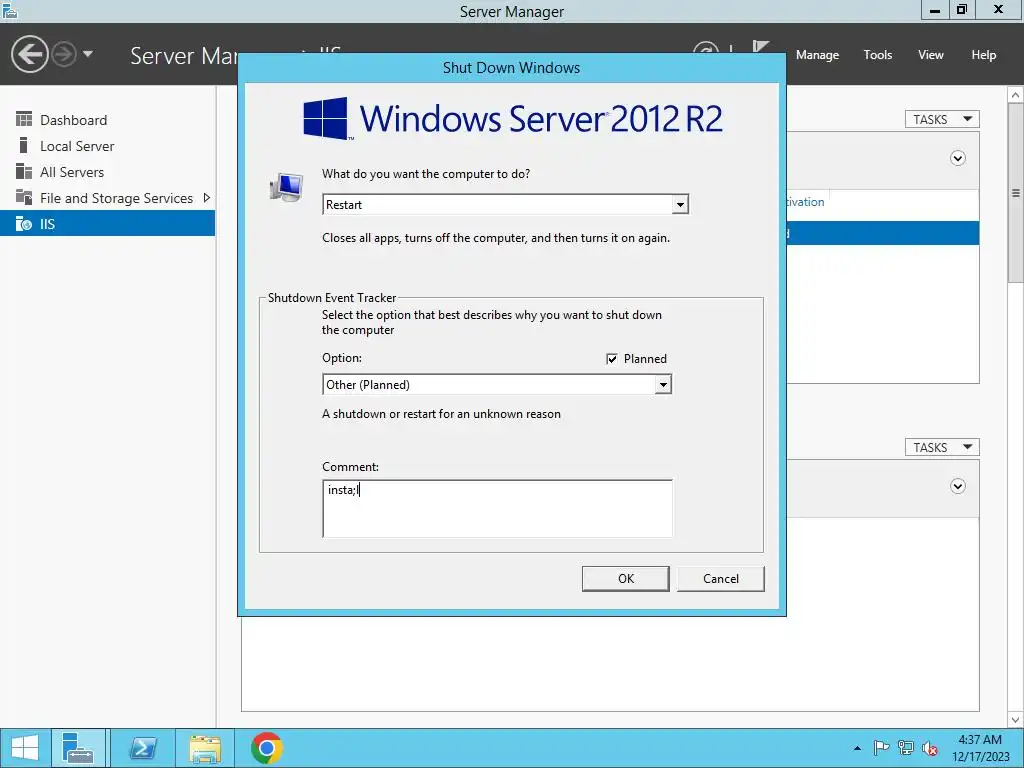Screen dimensions: 1024x768
Task: Click the vertical scrollbar up arrow
Action: click(x=1016, y=95)
